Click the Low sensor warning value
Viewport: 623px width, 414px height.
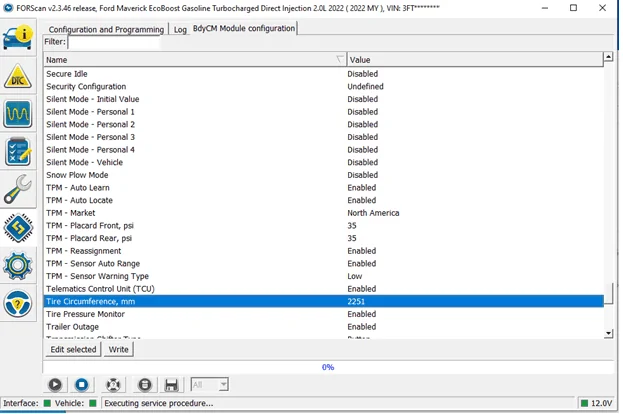point(354,276)
